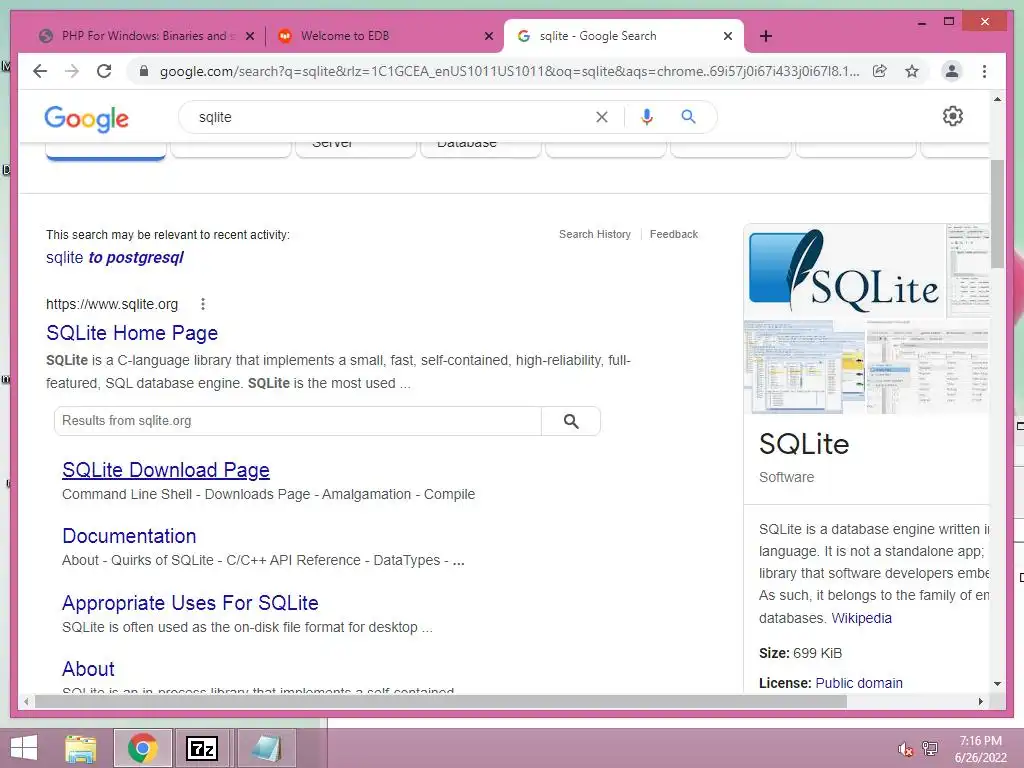Close the PHP For Windows tab
Screen dimensions: 1024x768
(249, 36)
